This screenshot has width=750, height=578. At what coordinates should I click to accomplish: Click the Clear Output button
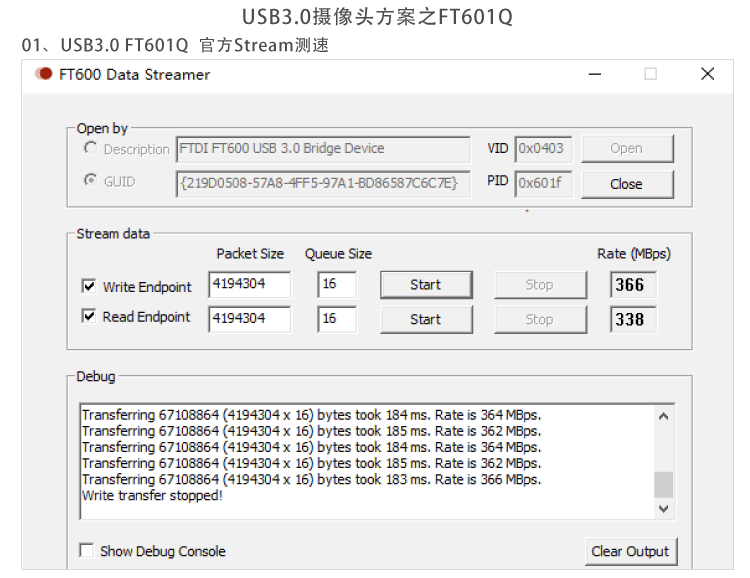pyautogui.click(x=630, y=552)
